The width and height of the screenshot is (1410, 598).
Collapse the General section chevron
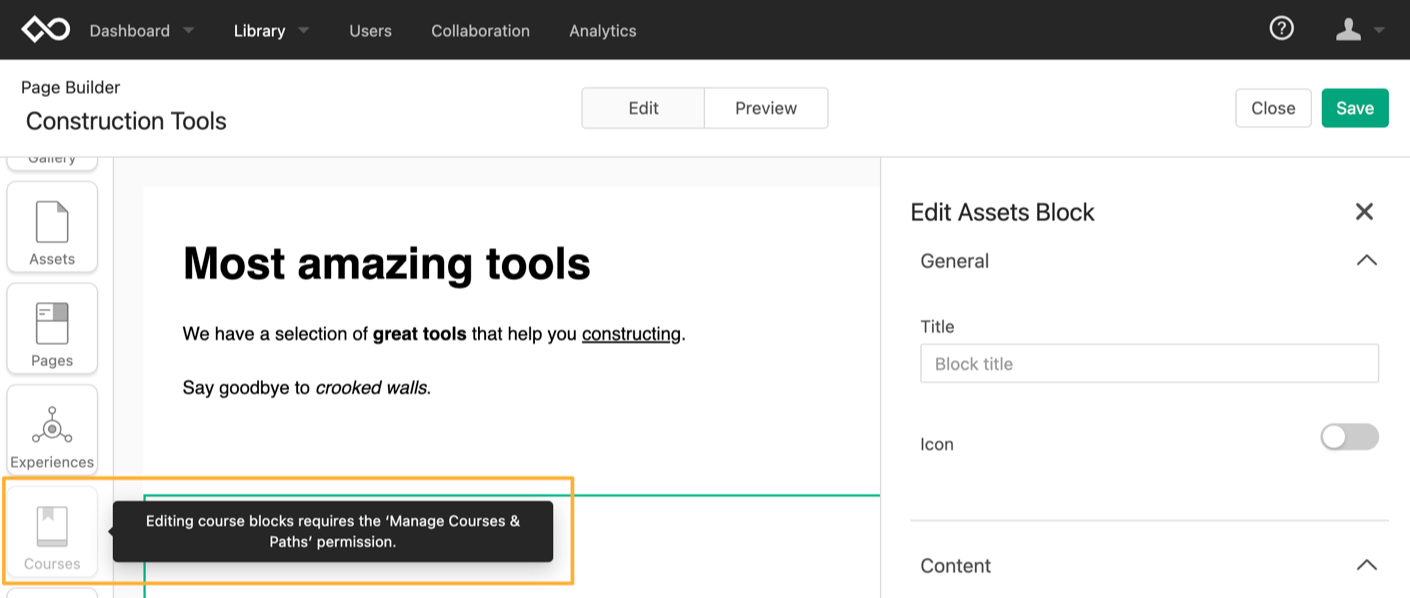1366,261
